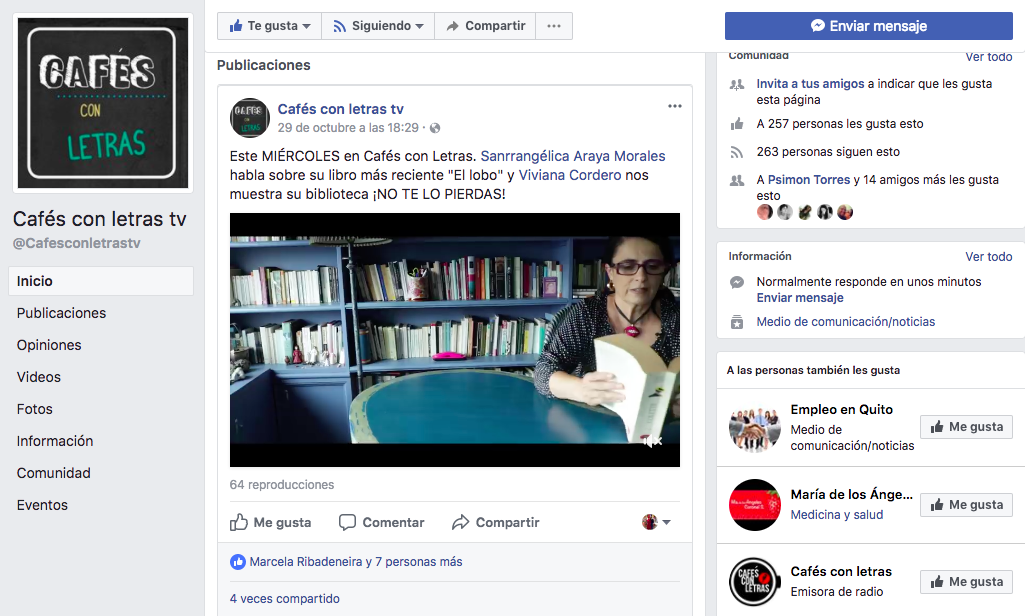Open Sanrrangélica Araya Morales profile link
Image resolution: width=1025 pixels, height=616 pixels.
573,156
